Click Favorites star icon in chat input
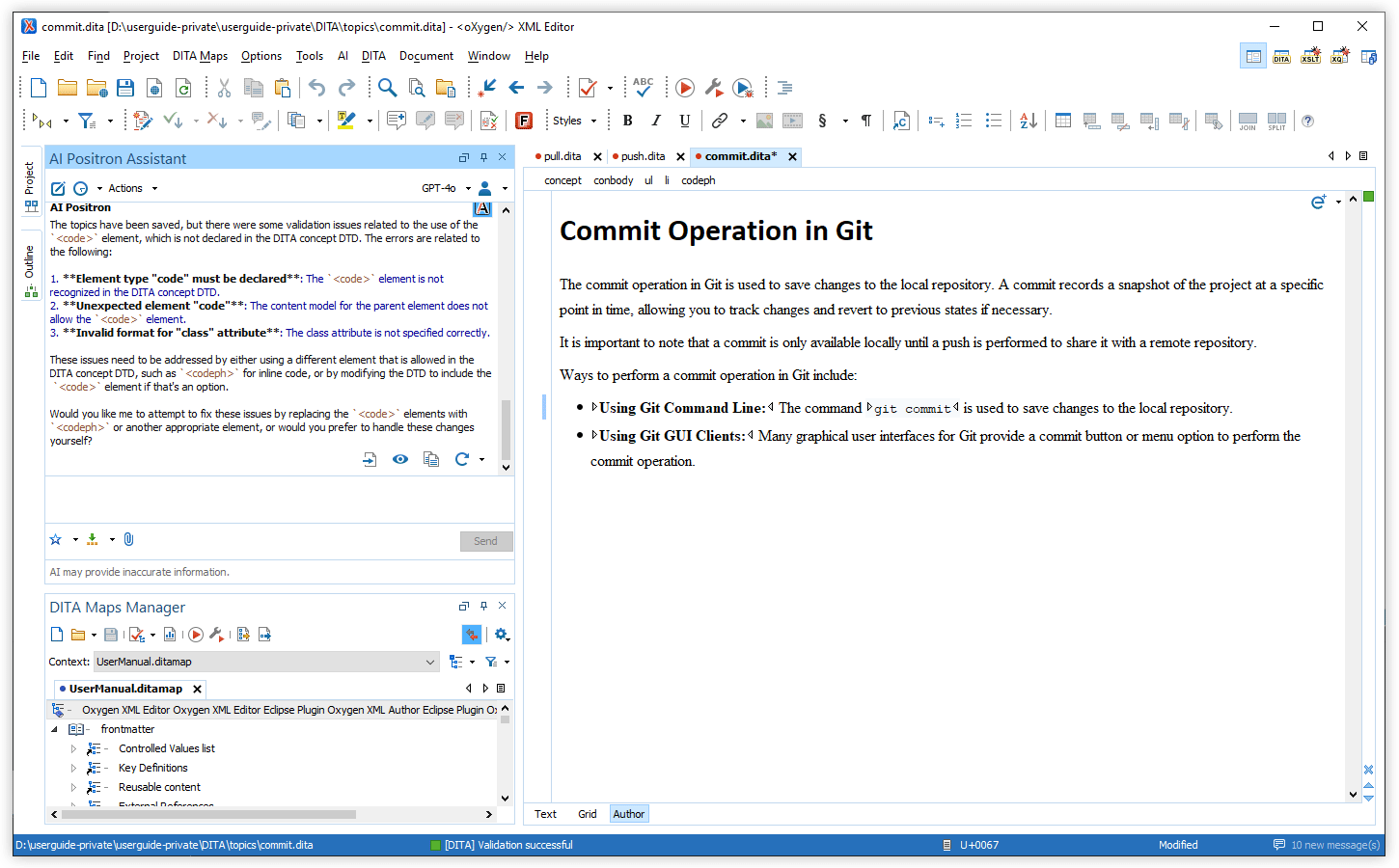Screen dimensions: 1399x868 (x=56, y=539)
